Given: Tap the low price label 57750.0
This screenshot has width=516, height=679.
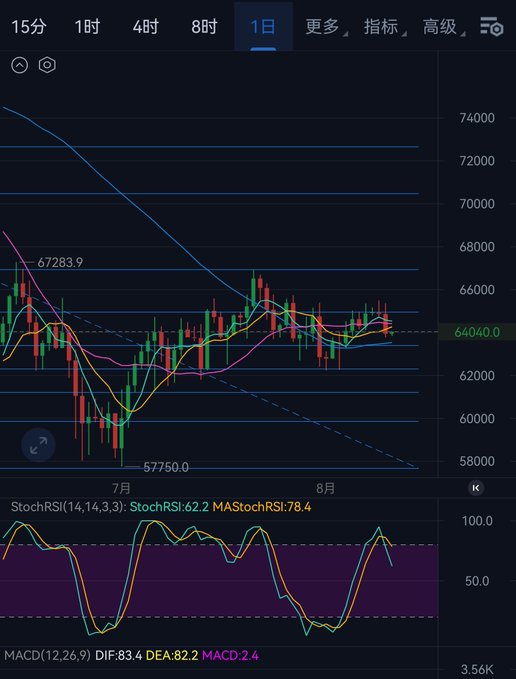Looking at the screenshot, I should [x=166, y=467].
